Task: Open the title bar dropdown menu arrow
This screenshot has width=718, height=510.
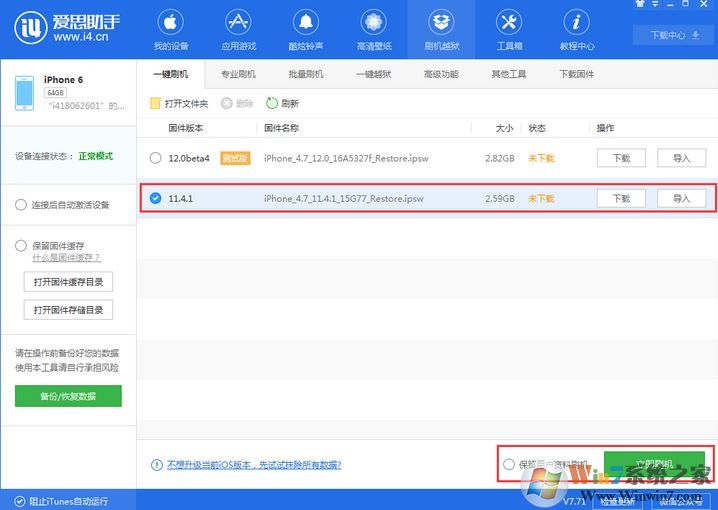Action: [656, 4]
